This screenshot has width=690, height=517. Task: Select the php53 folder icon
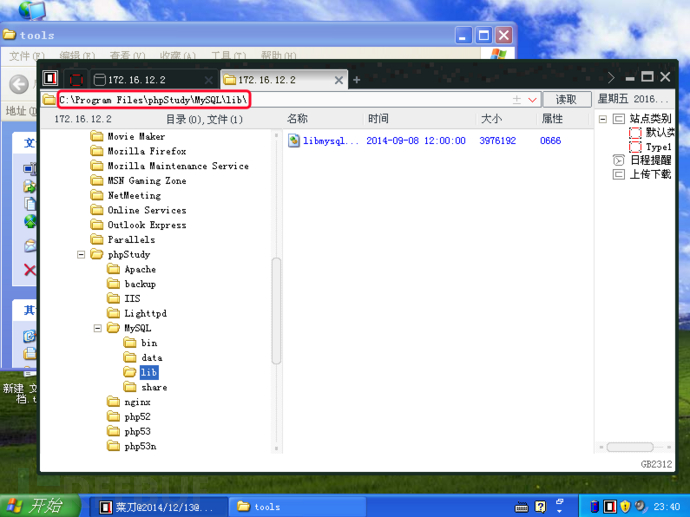point(114,431)
